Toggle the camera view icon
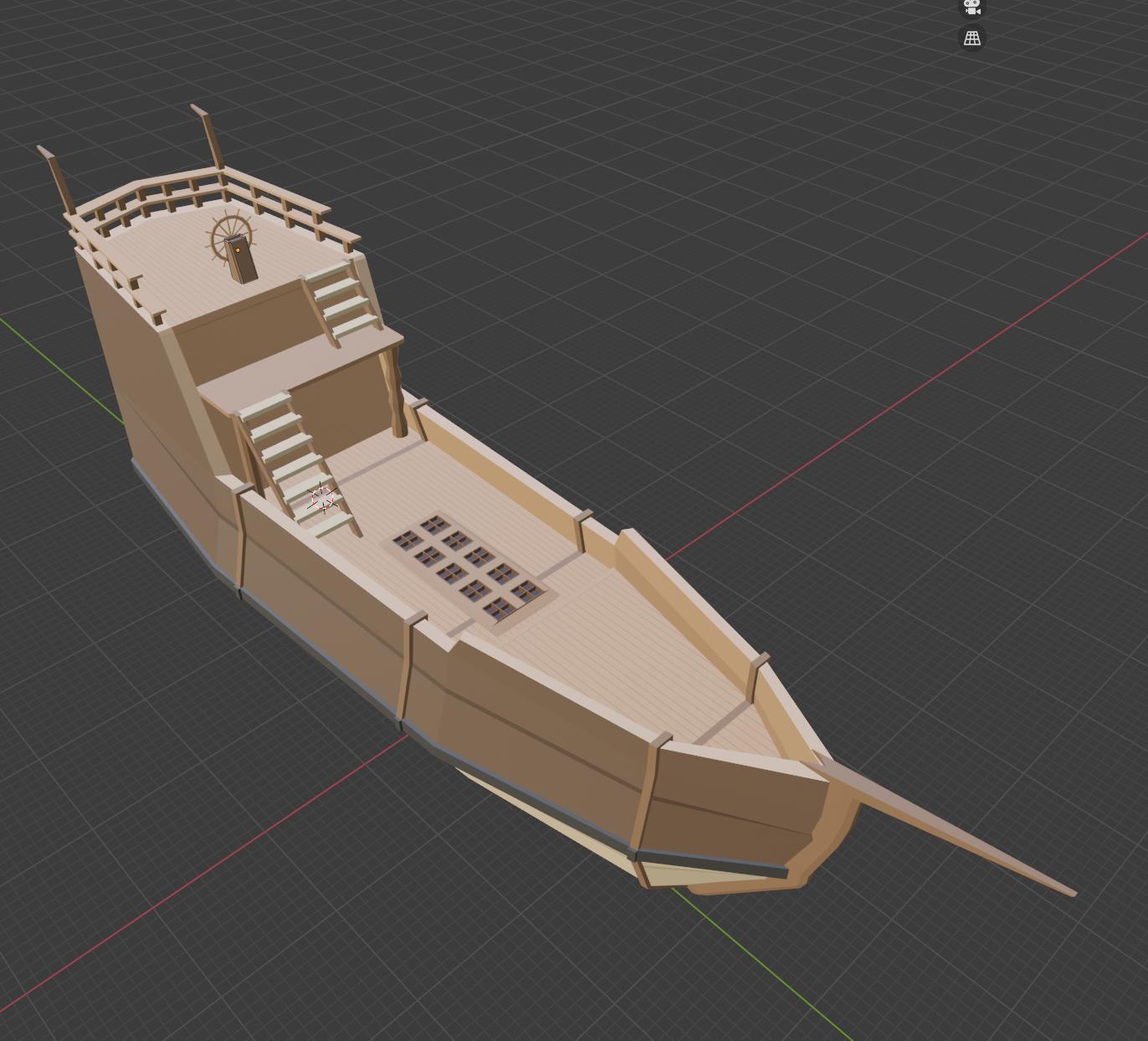Image resolution: width=1148 pixels, height=1041 pixels. tap(971, 7)
